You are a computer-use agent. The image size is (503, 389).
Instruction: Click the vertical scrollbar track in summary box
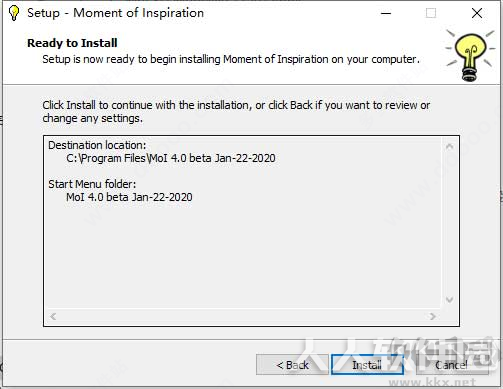pos(449,223)
